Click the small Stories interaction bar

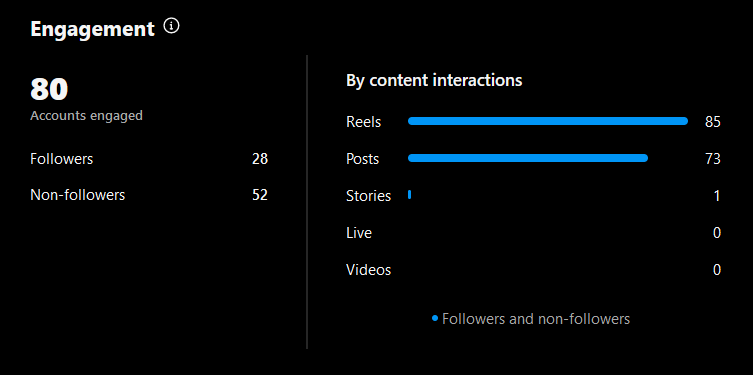point(410,194)
